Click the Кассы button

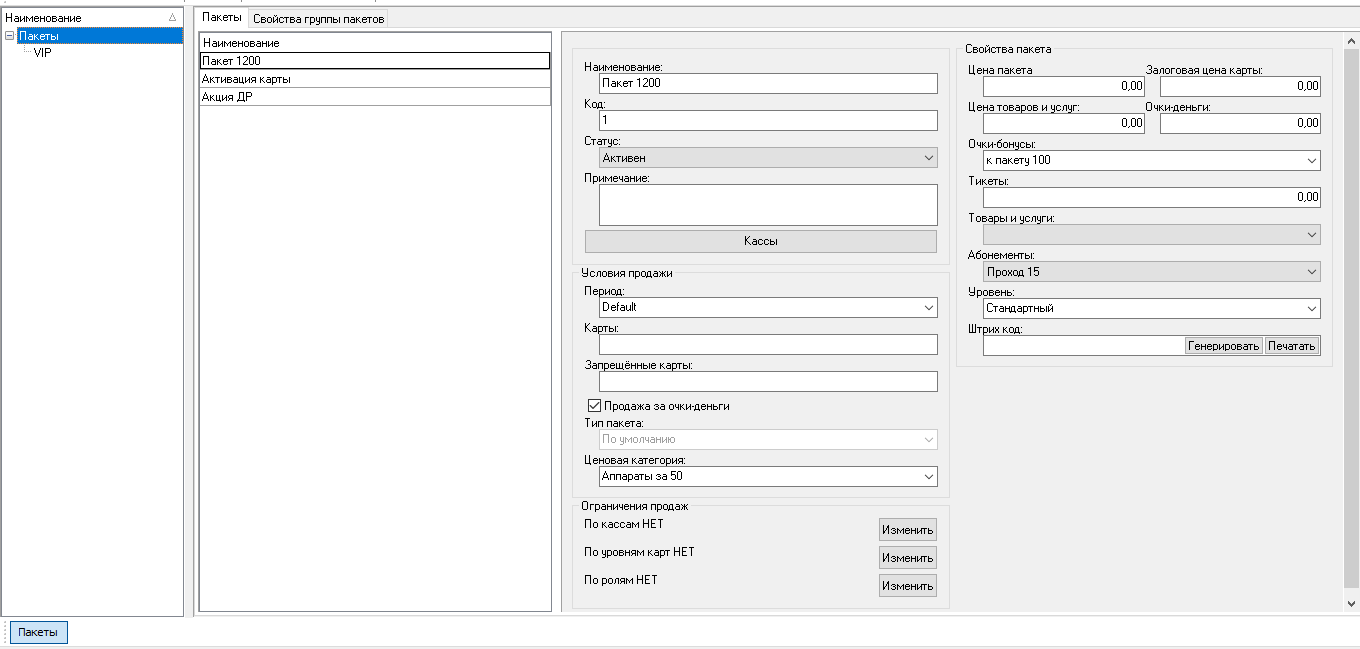click(x=761, y=241)
